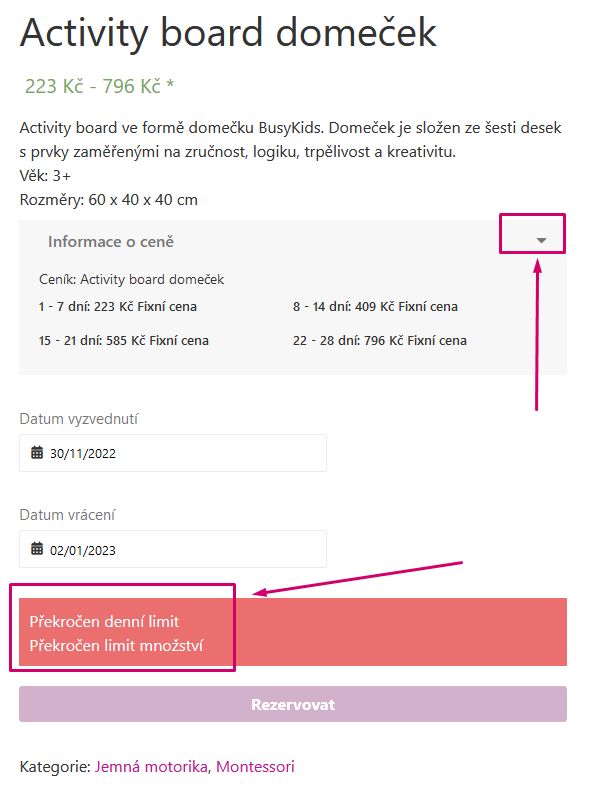This screenshot has width=614, height=802.
Task: Select the 22 - 28 dní price entry
Action: pyautogui.click(x=379, y=340)
